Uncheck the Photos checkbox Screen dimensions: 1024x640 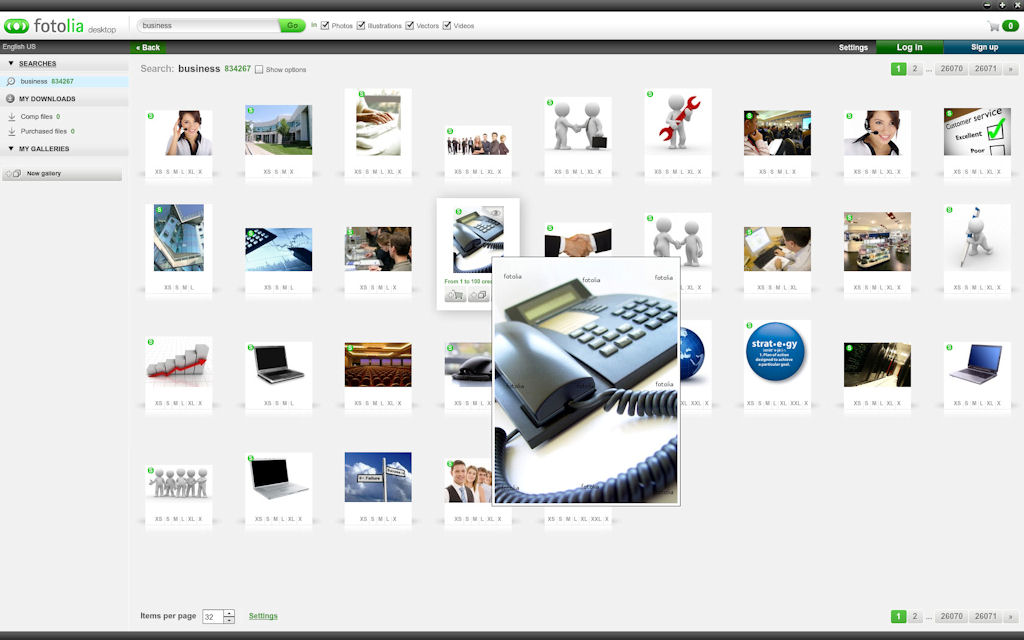click(325, 25)
